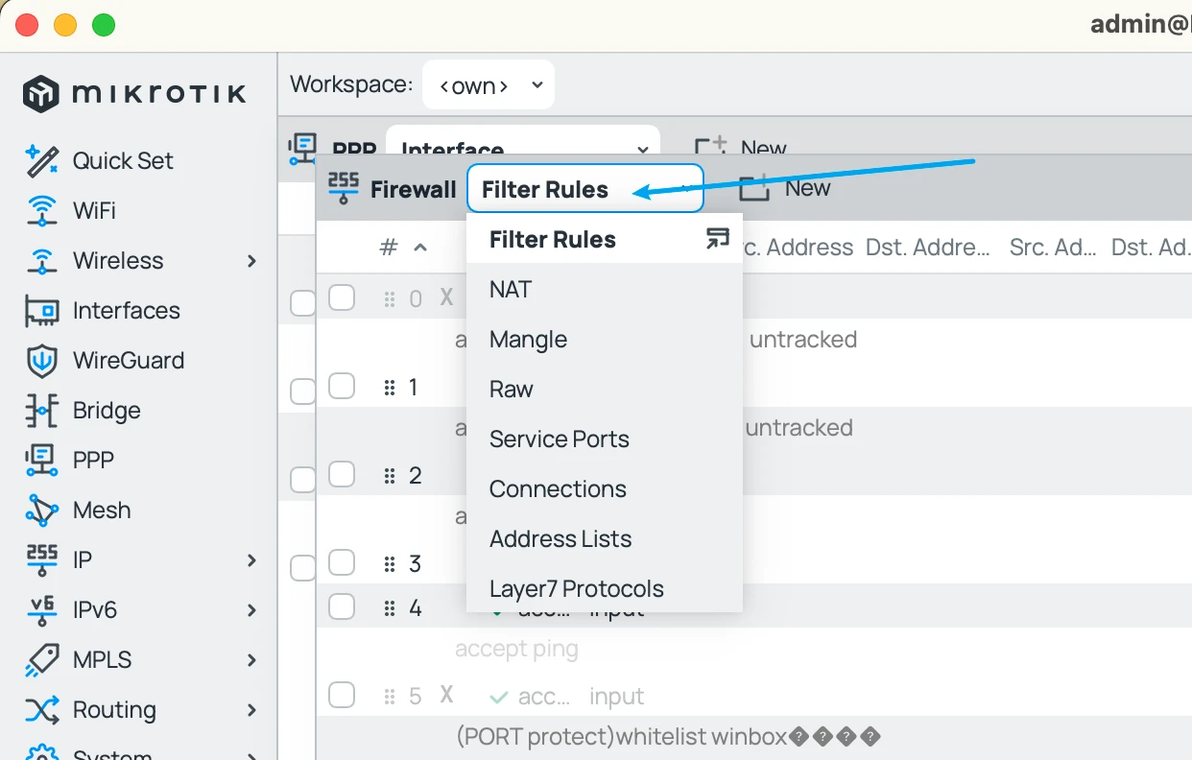Open the Workspace dropdown
The height and width of the screenshot is (760, 1192).
(x=489, y=86)
